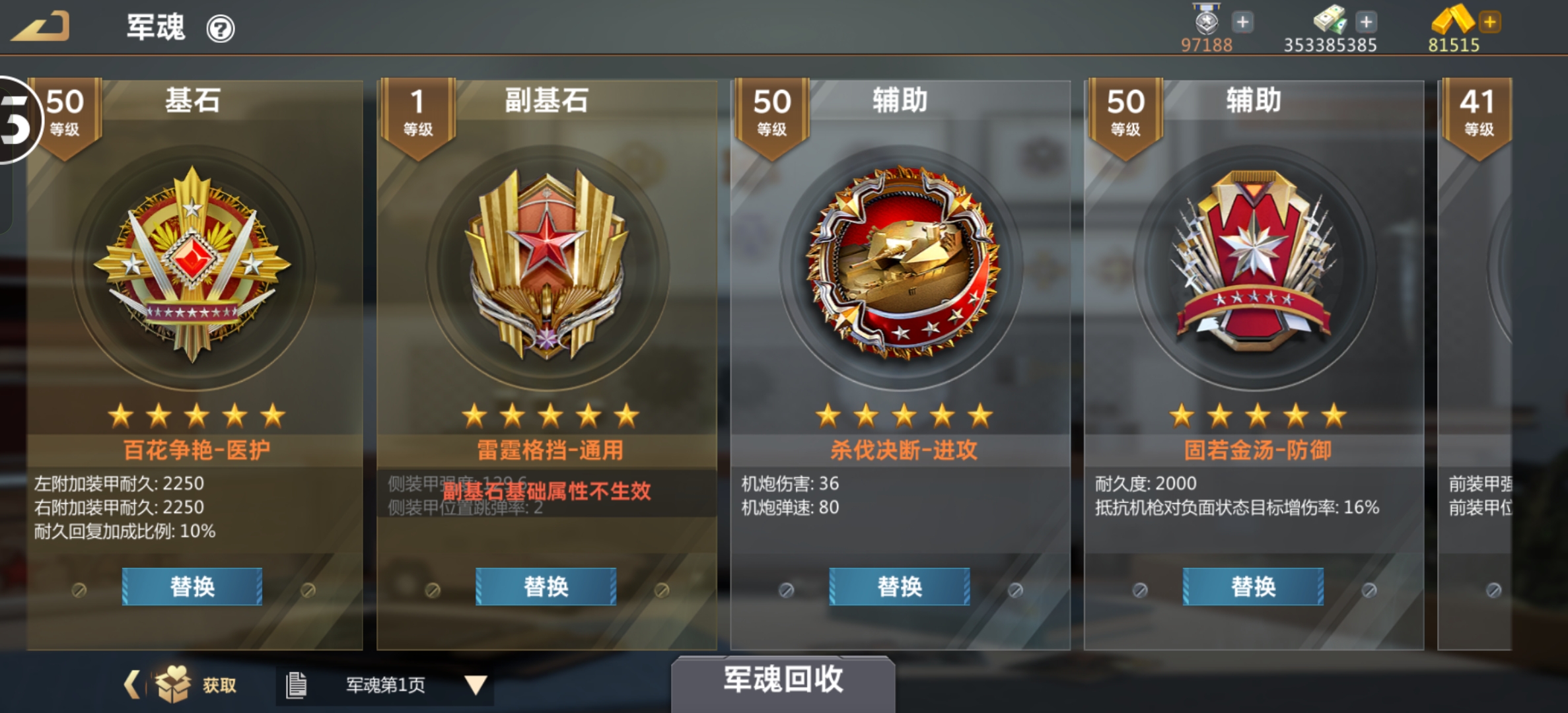This screenshot has width=1568, height=713.
Task: Collapse panel with left chevron near 获取
Action: coord(132,685)
